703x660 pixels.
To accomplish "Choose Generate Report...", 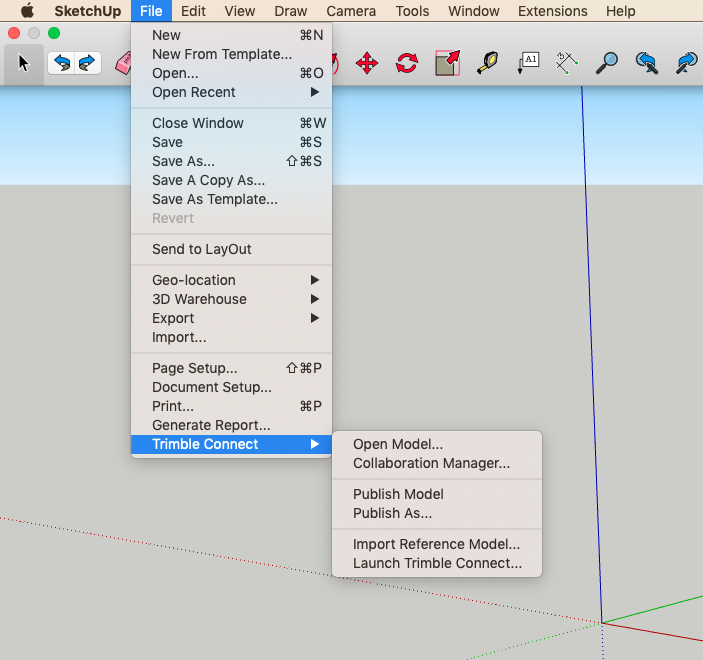I will [x=231, y=425].
